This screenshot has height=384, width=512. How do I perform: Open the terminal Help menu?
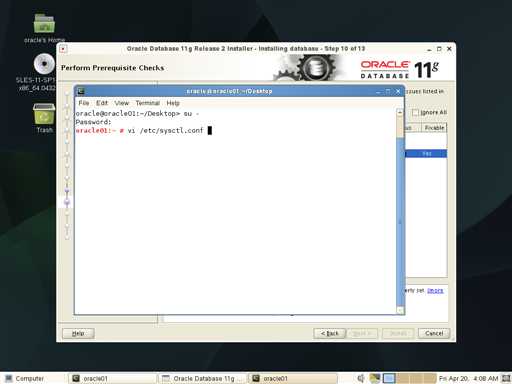click(x=173, y=103)
